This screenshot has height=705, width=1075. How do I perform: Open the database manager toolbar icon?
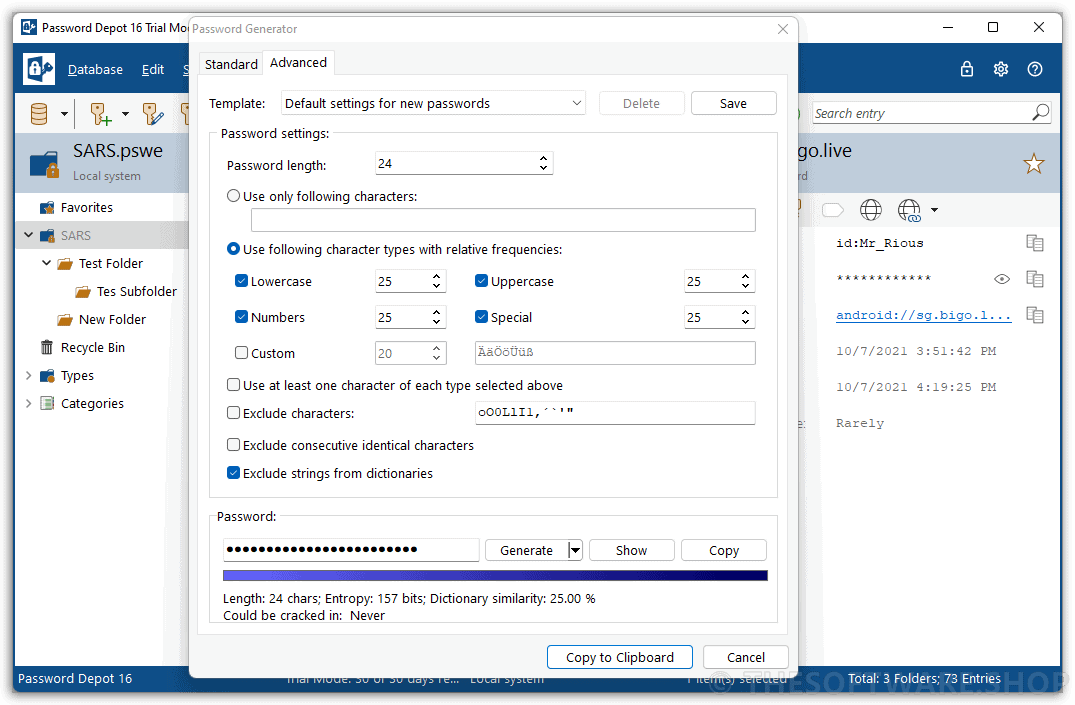40,114
